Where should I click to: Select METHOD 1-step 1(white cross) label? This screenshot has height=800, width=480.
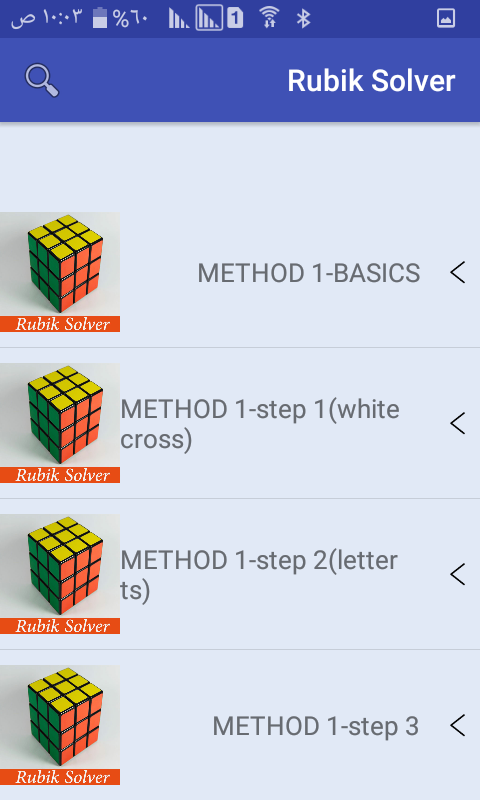point(260,424)
